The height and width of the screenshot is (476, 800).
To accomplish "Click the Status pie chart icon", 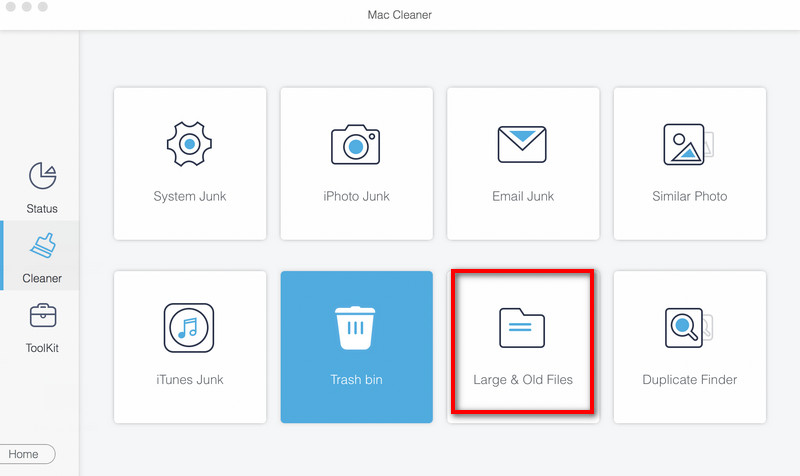I will tap(42, 176).
